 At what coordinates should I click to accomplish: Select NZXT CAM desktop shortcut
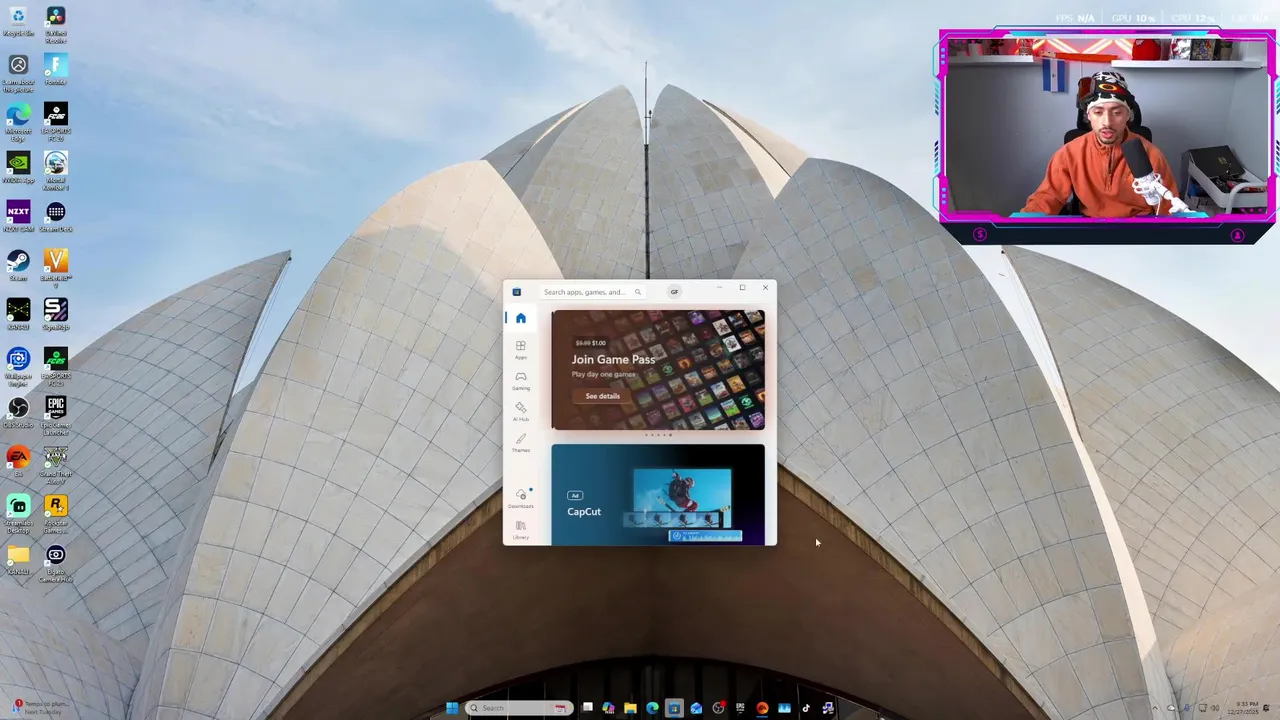(x=18, y=217)
